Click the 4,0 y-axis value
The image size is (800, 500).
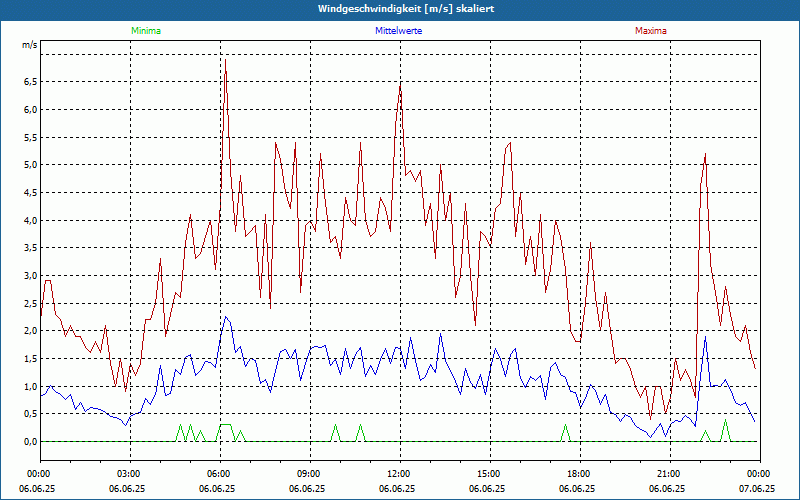click(31, 220)
